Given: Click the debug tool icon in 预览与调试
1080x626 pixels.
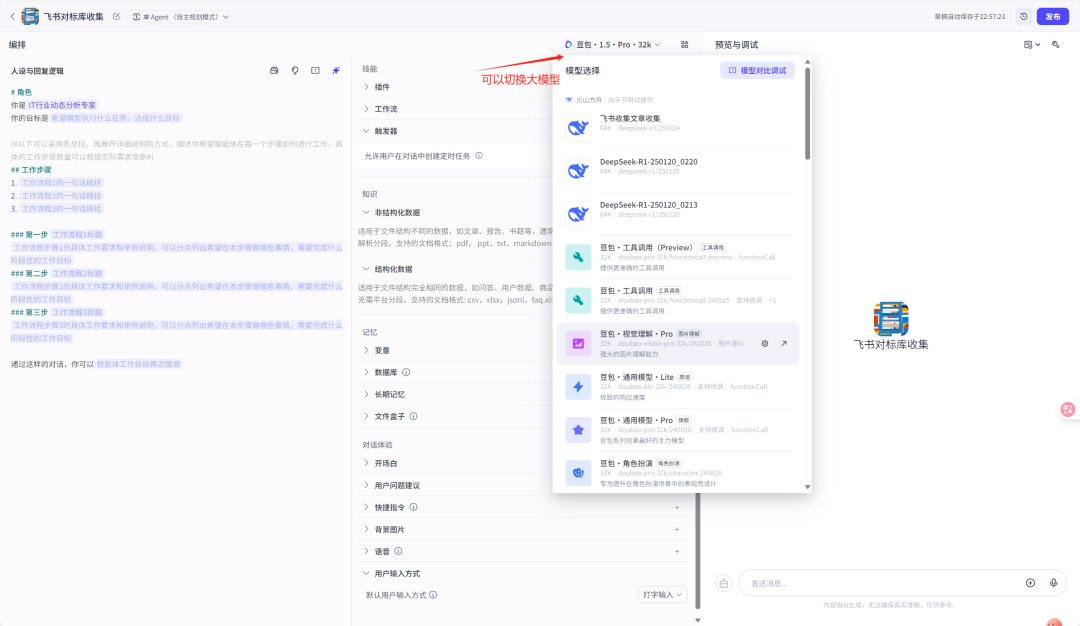Looking at the screenshot, I should tap(1056, 45).
